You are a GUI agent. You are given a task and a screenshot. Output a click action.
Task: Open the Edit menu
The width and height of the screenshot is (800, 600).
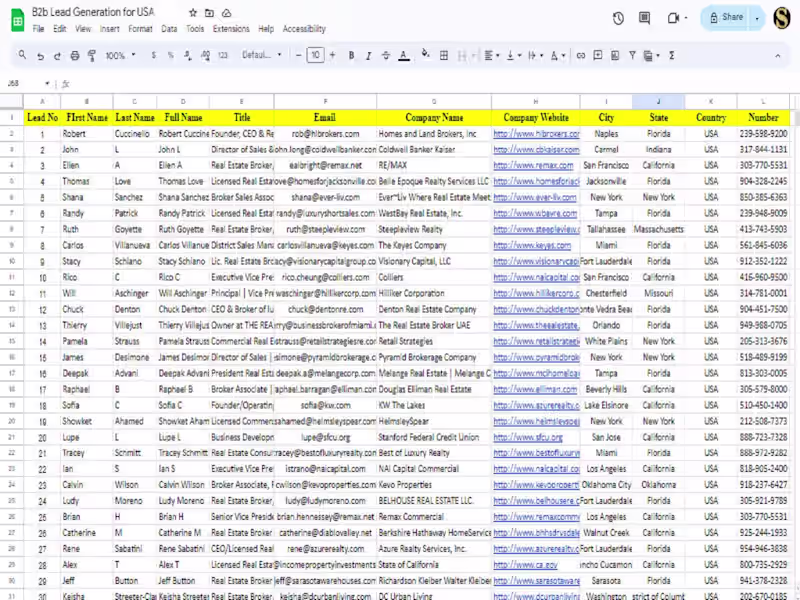pyautogui.click(x=60, y=29)
